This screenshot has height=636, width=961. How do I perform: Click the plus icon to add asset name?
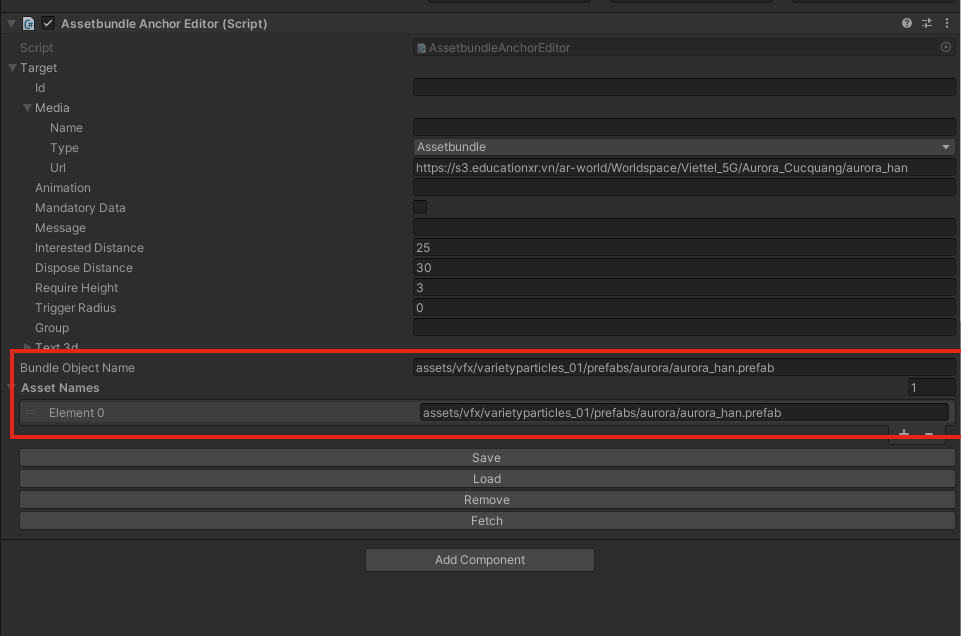(x=904, y=434)
